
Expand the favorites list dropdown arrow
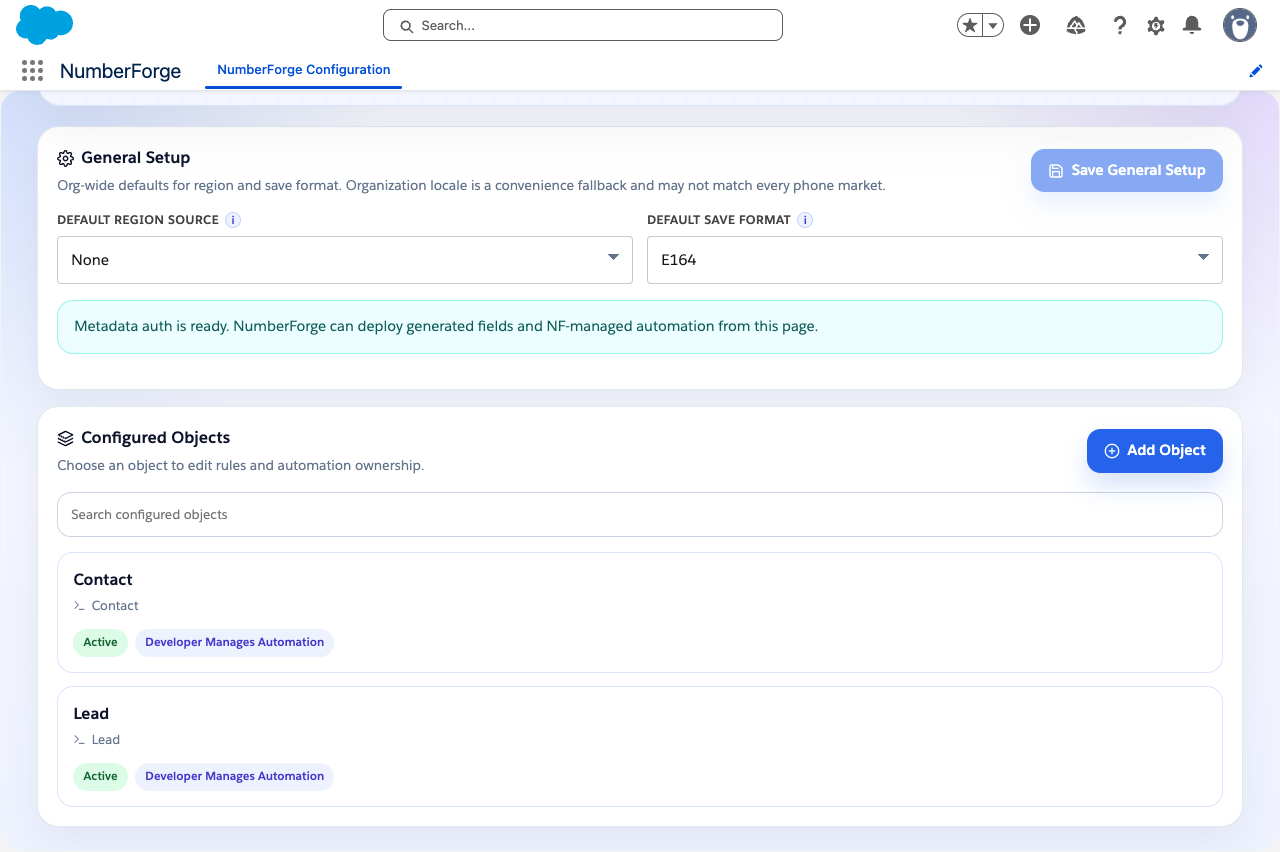click(993, 25)
